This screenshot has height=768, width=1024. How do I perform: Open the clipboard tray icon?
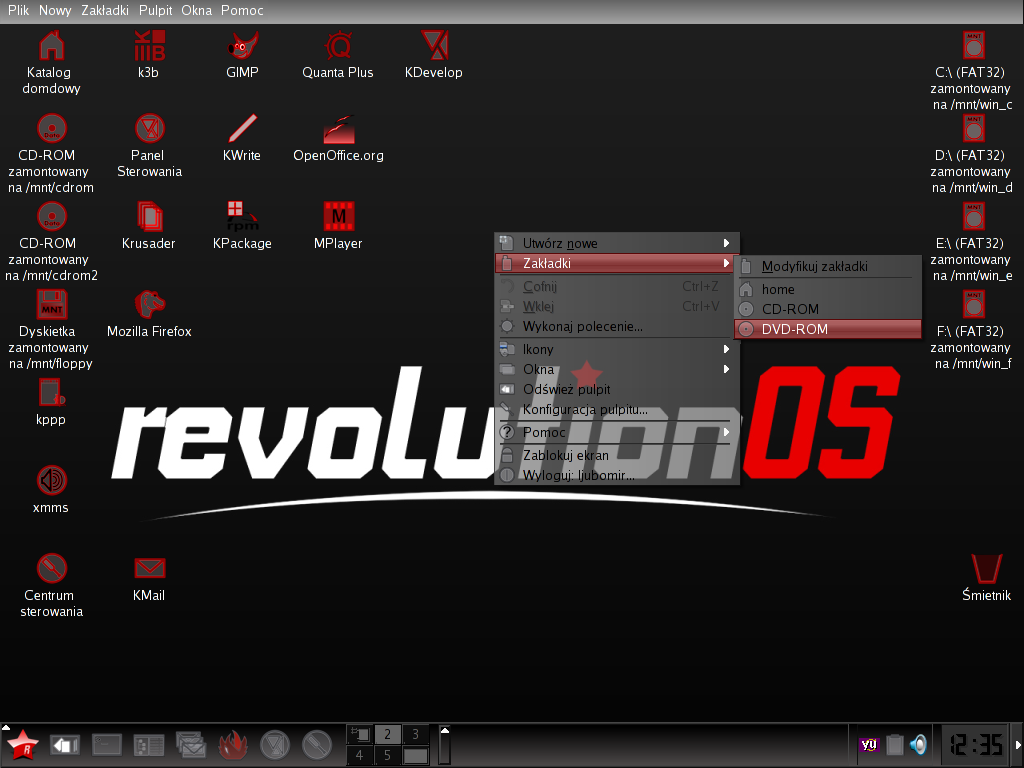click(895, 745)
